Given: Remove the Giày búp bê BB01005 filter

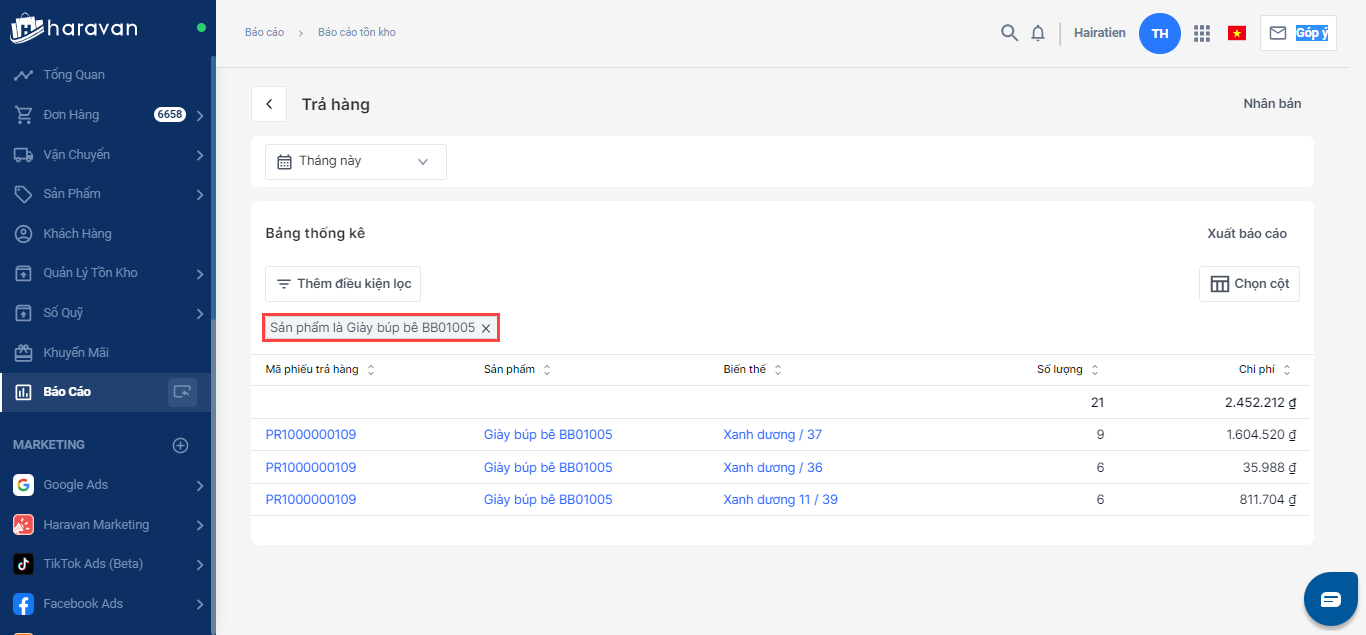Looking at the screenshot, I should 486,328.
